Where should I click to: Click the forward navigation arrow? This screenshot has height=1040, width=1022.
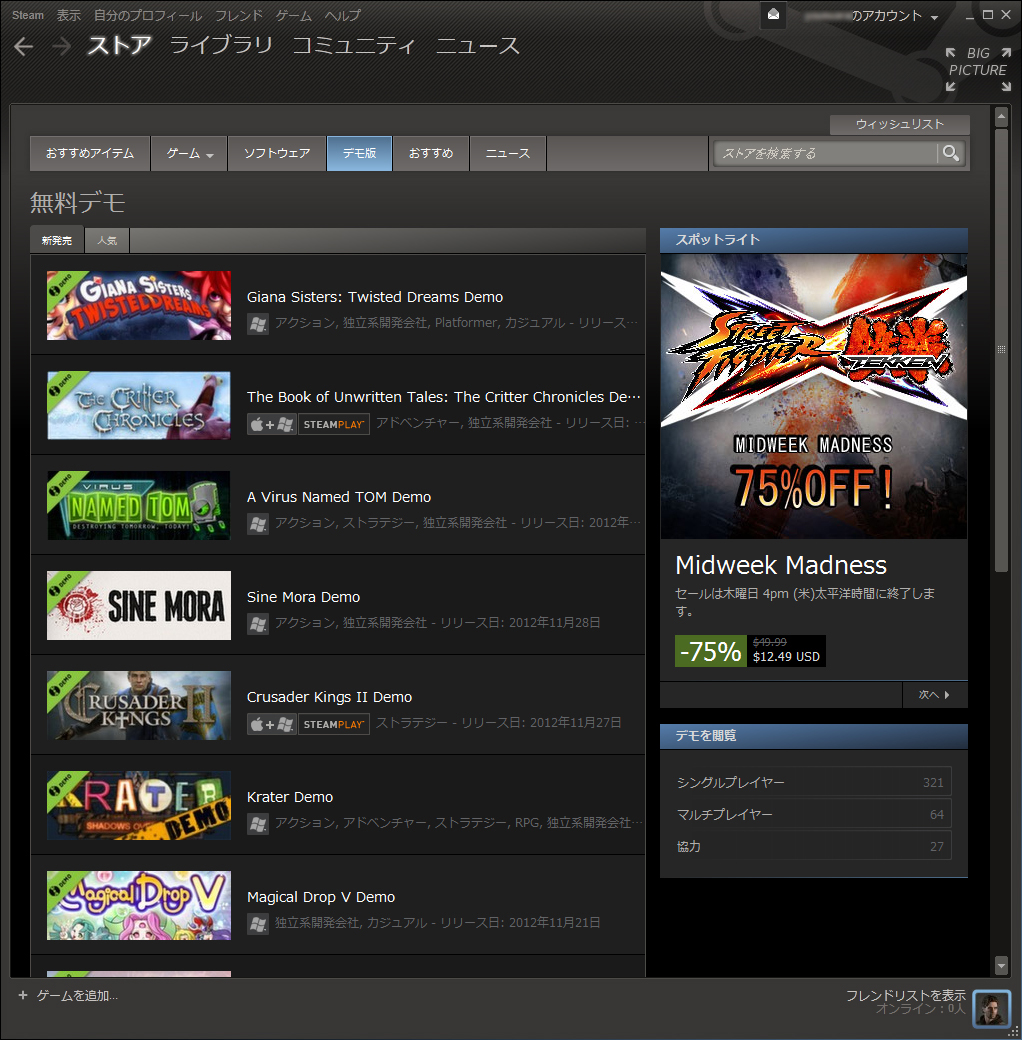[x=61, y=46]
